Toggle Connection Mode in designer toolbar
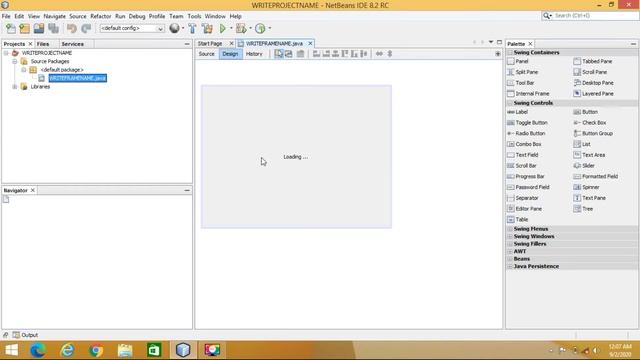640x360 pixels. 289,54
